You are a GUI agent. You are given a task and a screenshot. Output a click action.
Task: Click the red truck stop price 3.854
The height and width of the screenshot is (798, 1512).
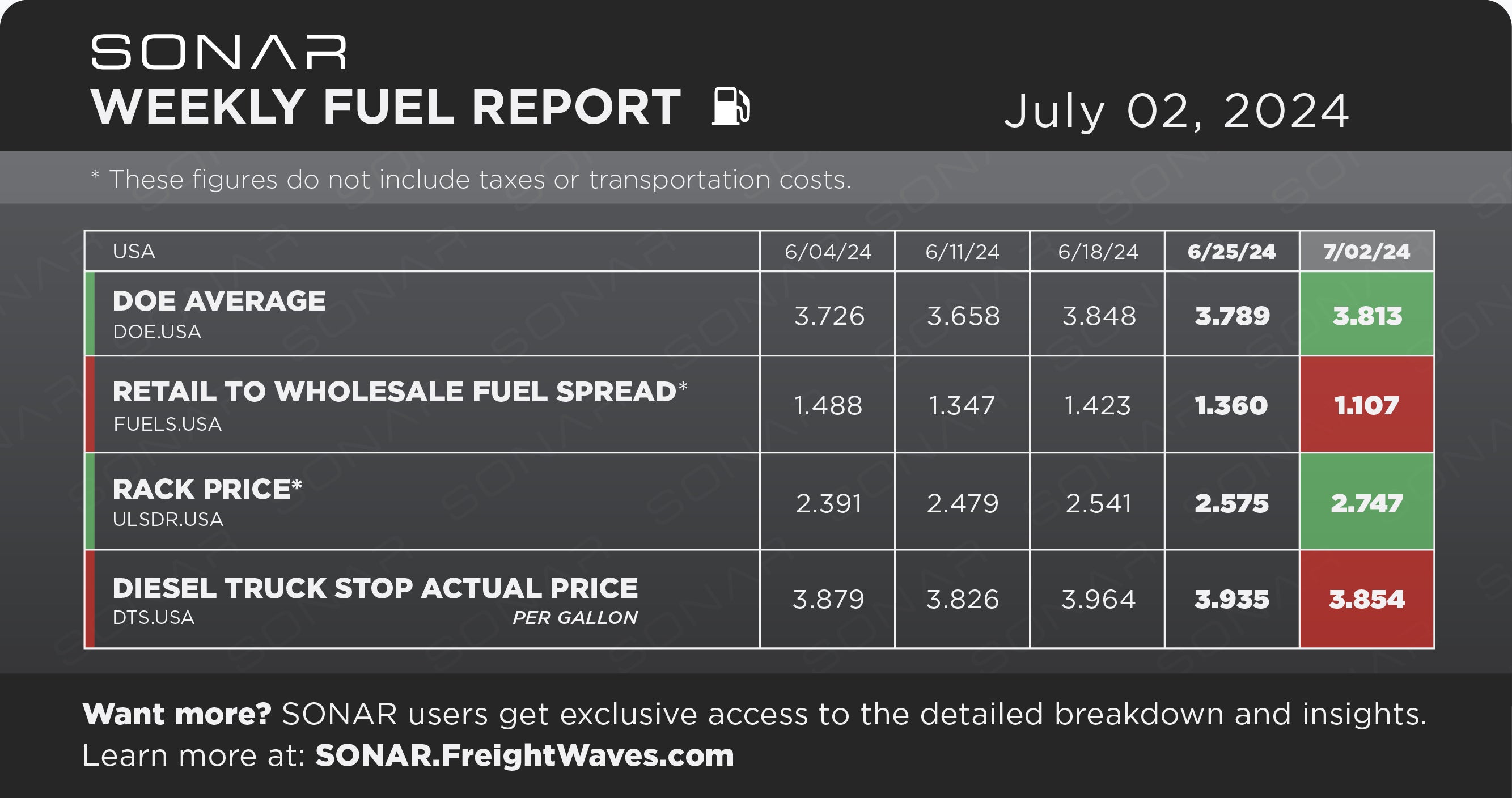1367,599
